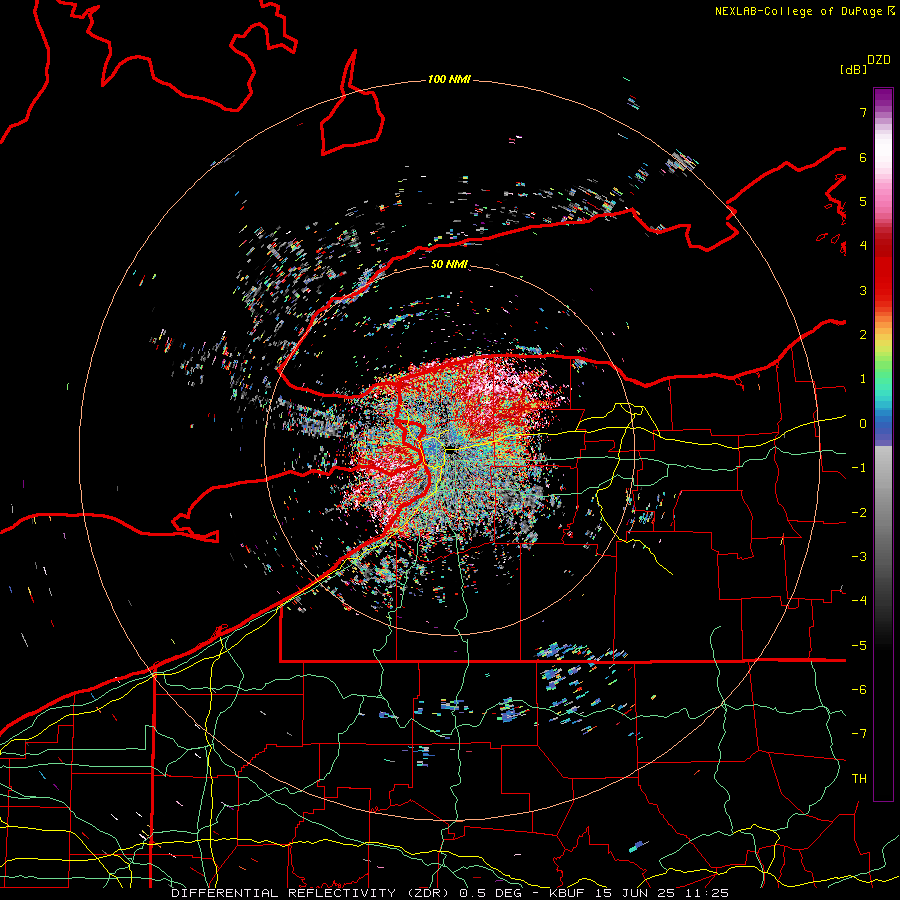Click the '50 NMI' range ring label
Image resolution: width=900 pixels, height=900 pixels.
point(449,264)
